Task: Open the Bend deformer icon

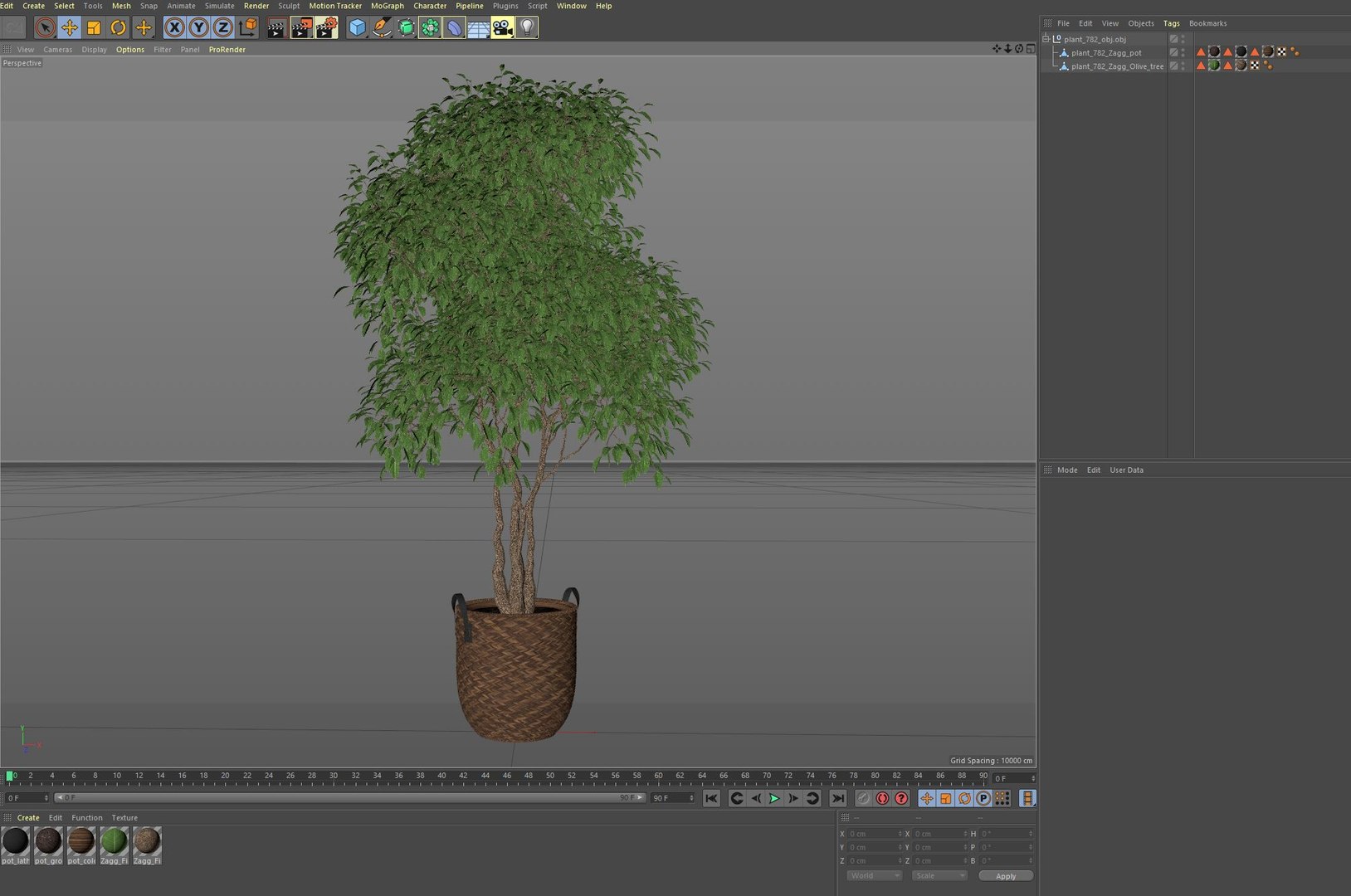Action: pyautogui.click(x=454, y=28)
